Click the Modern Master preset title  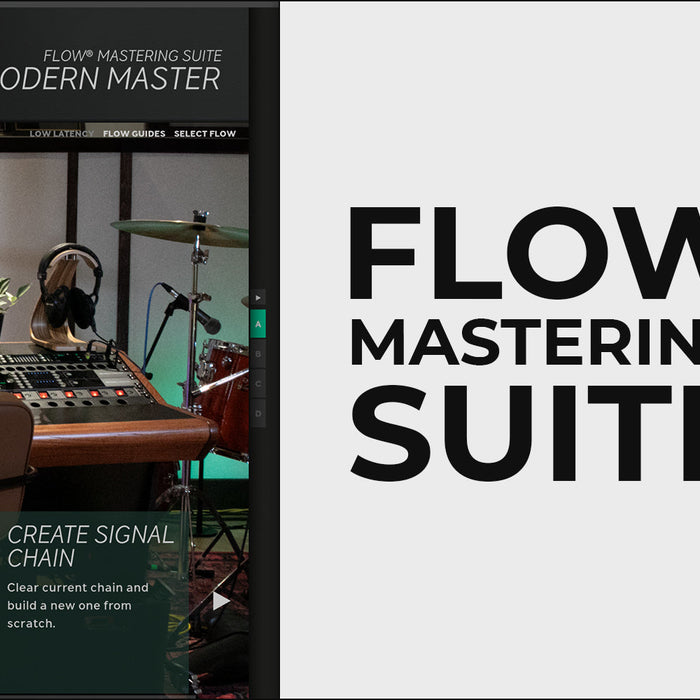tap(110, 80)
